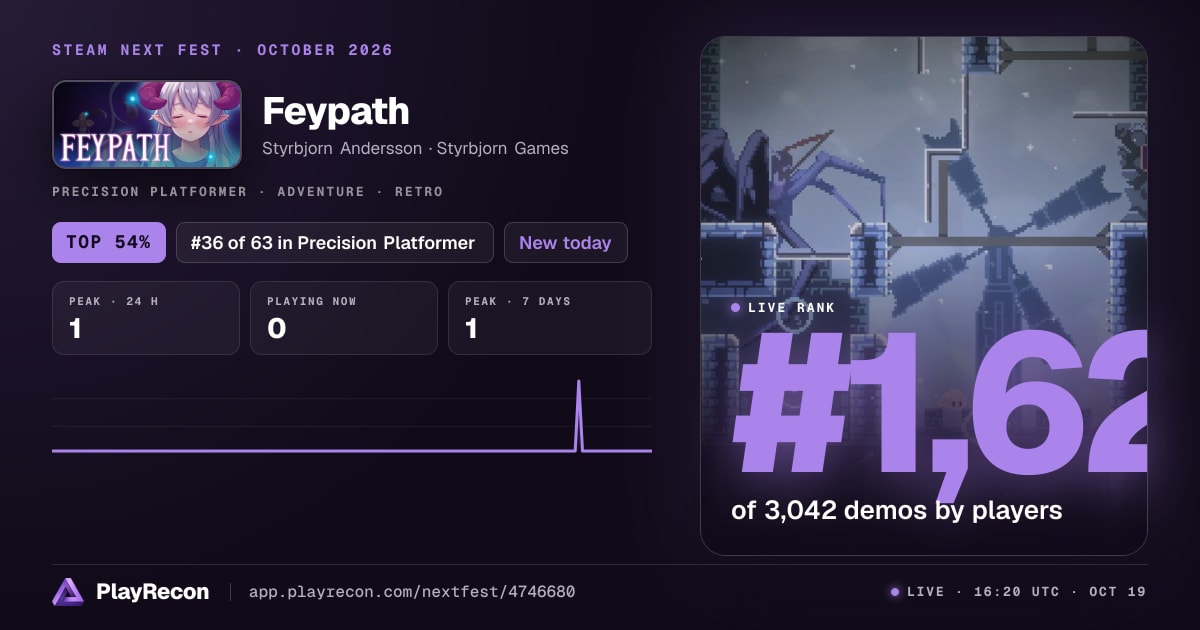Click the live status dot in footer
Image resolution: width=1200 pixels, height=630 pixels.
pos(895,592)
